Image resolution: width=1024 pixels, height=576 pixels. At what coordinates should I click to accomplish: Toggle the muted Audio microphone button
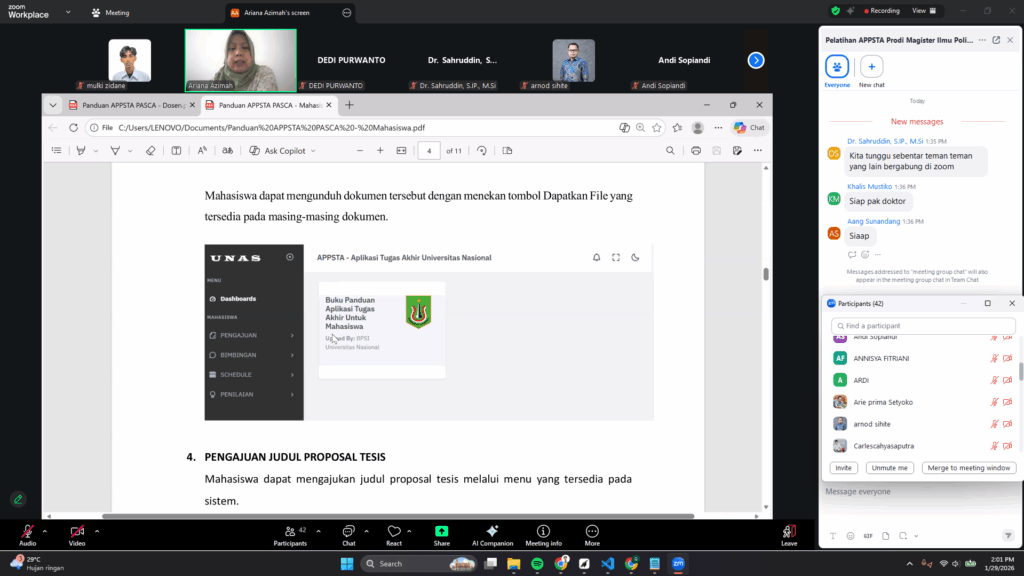pos(27,531)
